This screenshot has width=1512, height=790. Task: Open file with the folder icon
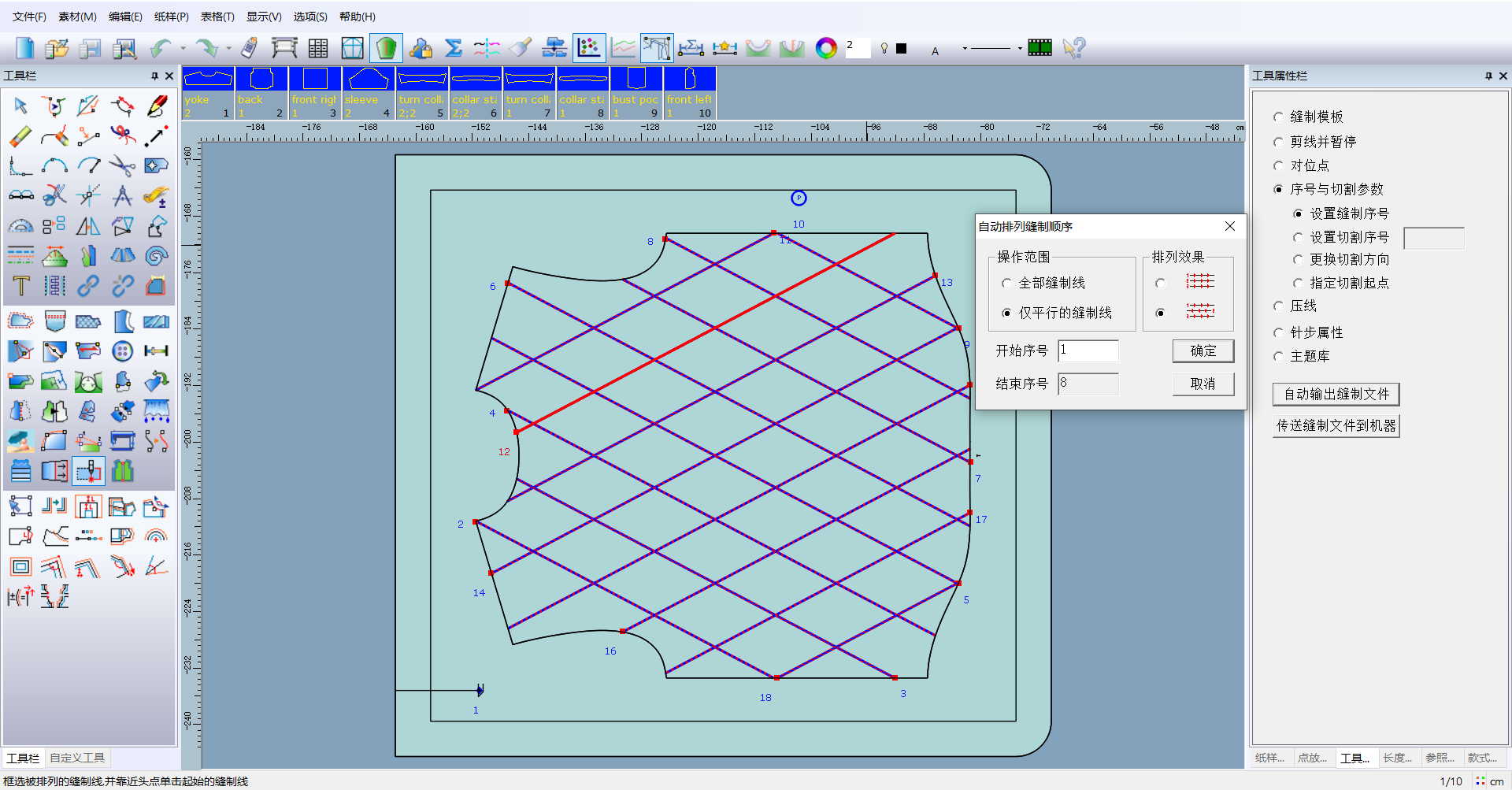pos(57,48)
